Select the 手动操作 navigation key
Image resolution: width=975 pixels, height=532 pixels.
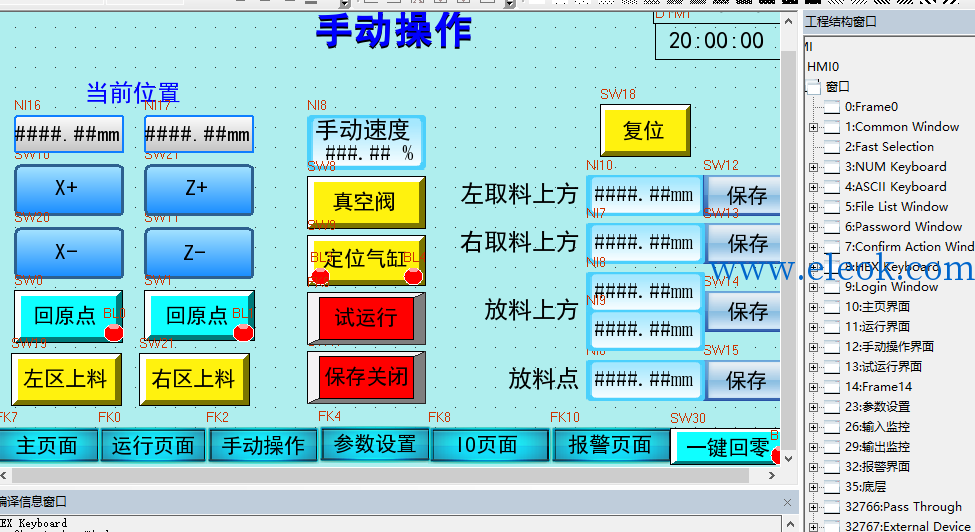[x=263, y=445]
